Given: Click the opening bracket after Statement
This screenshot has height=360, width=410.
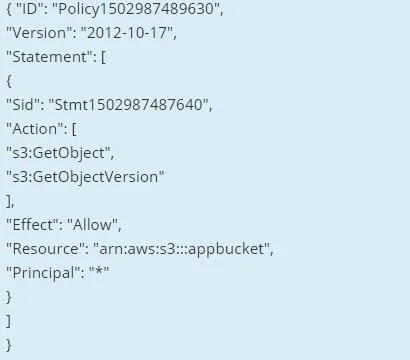Looking at the screenshot, I should (x=104, y=57).
